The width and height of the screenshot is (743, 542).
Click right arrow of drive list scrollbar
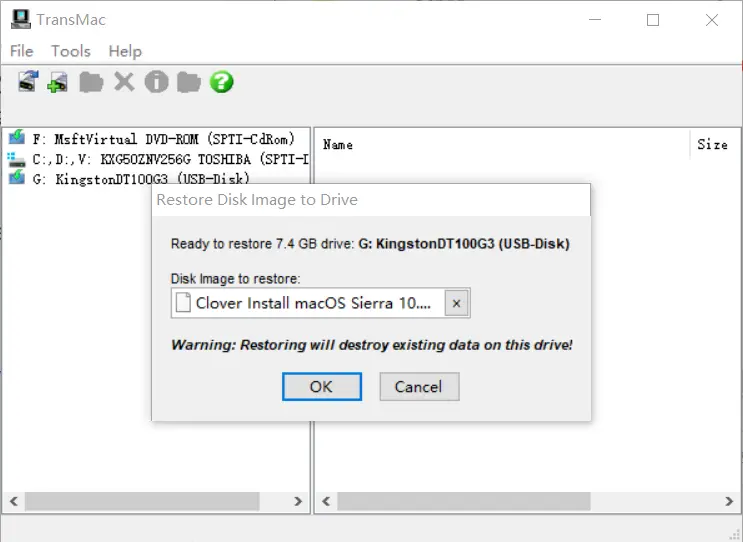(x=298, y=501)
